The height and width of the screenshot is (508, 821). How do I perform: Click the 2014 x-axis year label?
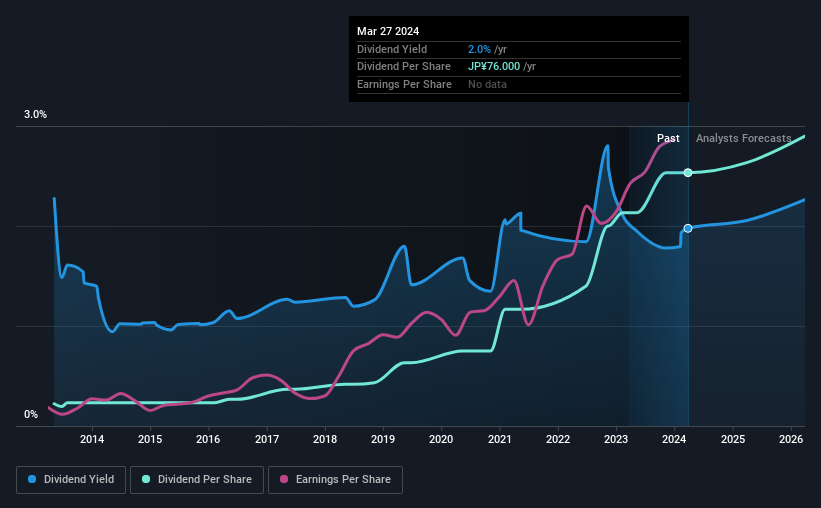tap(92, 439)
